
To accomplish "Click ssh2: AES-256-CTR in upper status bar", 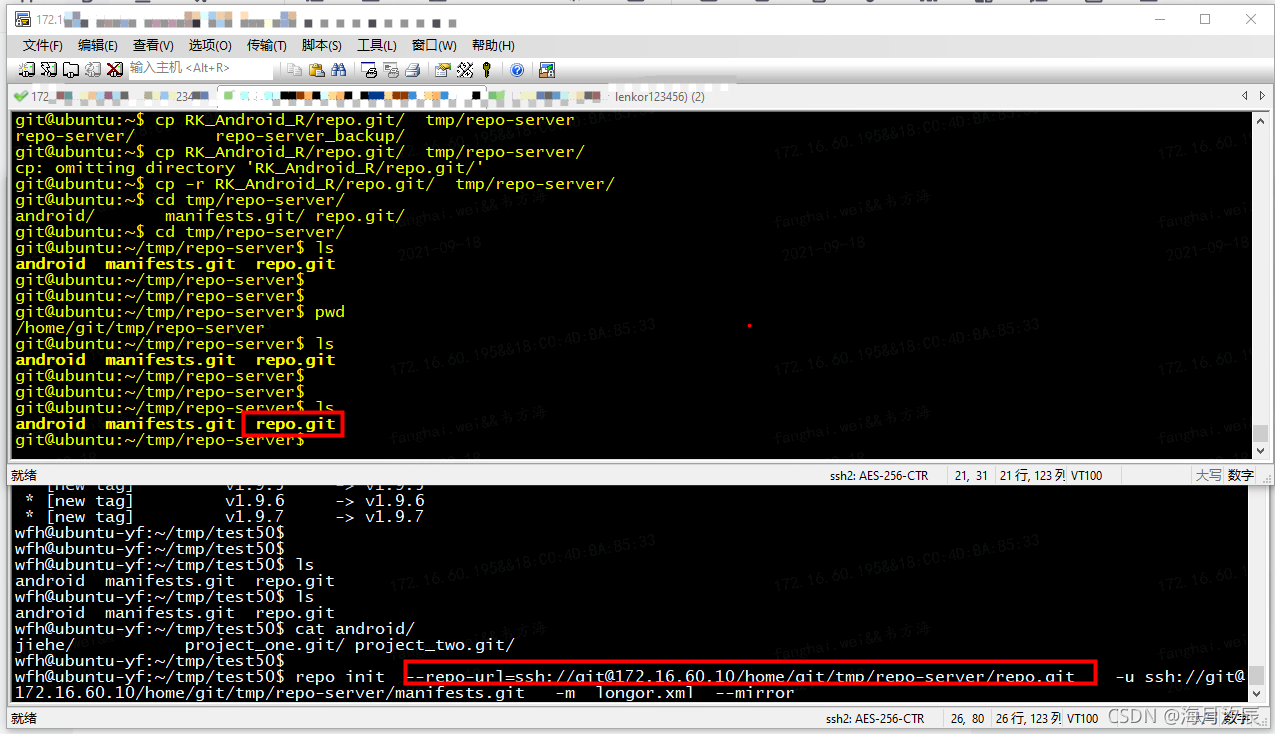I will (x=879, y=476).
